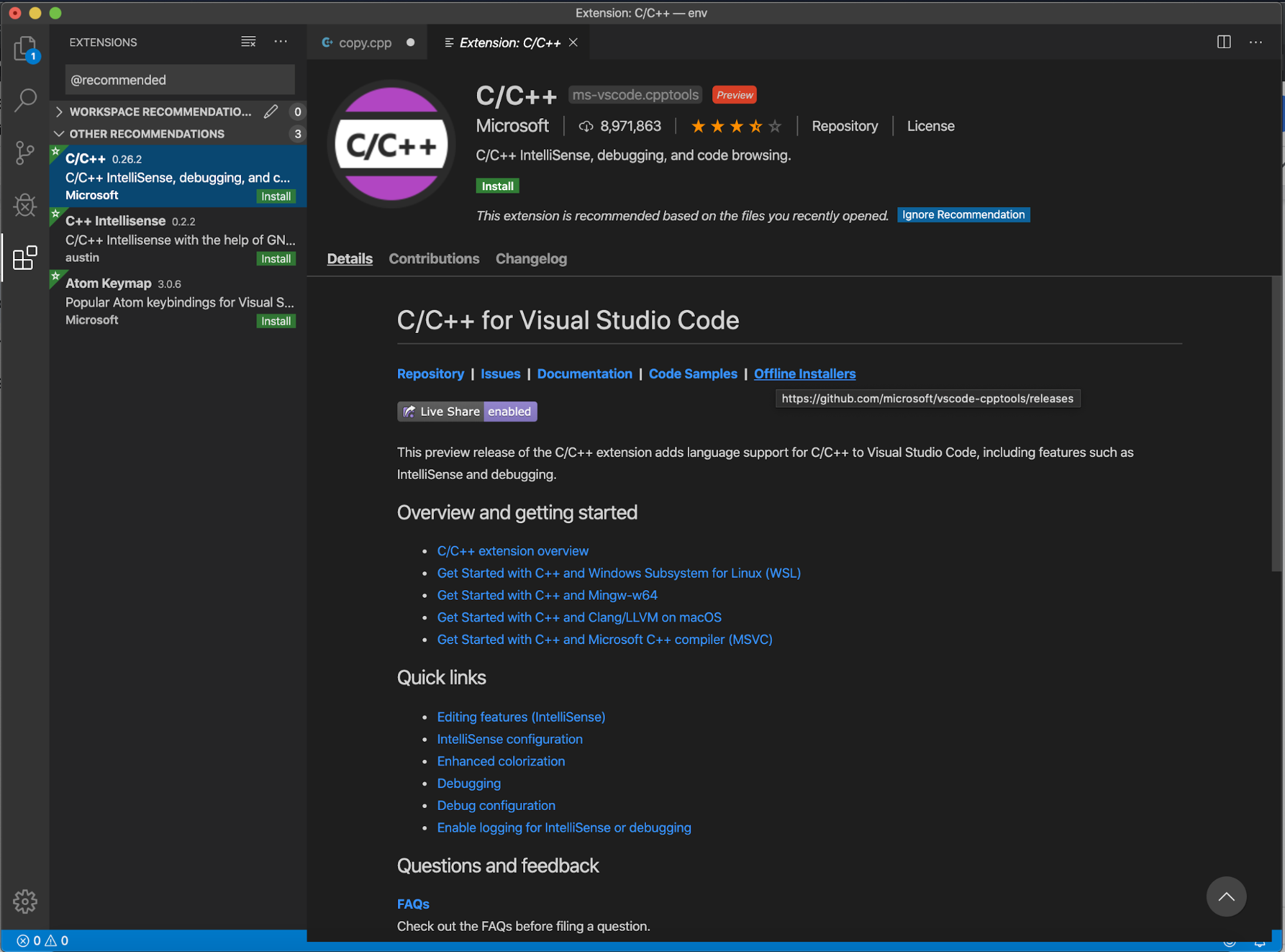Open the Offline Installers link
The height and width of the screenshot is (952, 1285).
(805, 373)
